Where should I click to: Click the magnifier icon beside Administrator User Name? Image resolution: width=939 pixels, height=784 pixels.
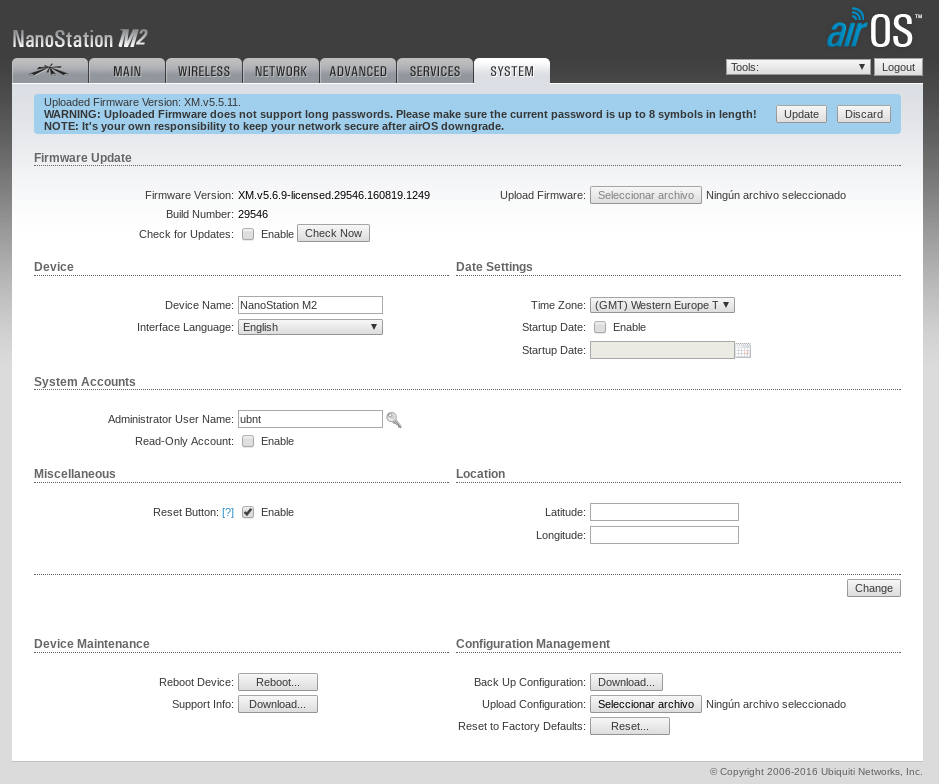click(394, 420)
